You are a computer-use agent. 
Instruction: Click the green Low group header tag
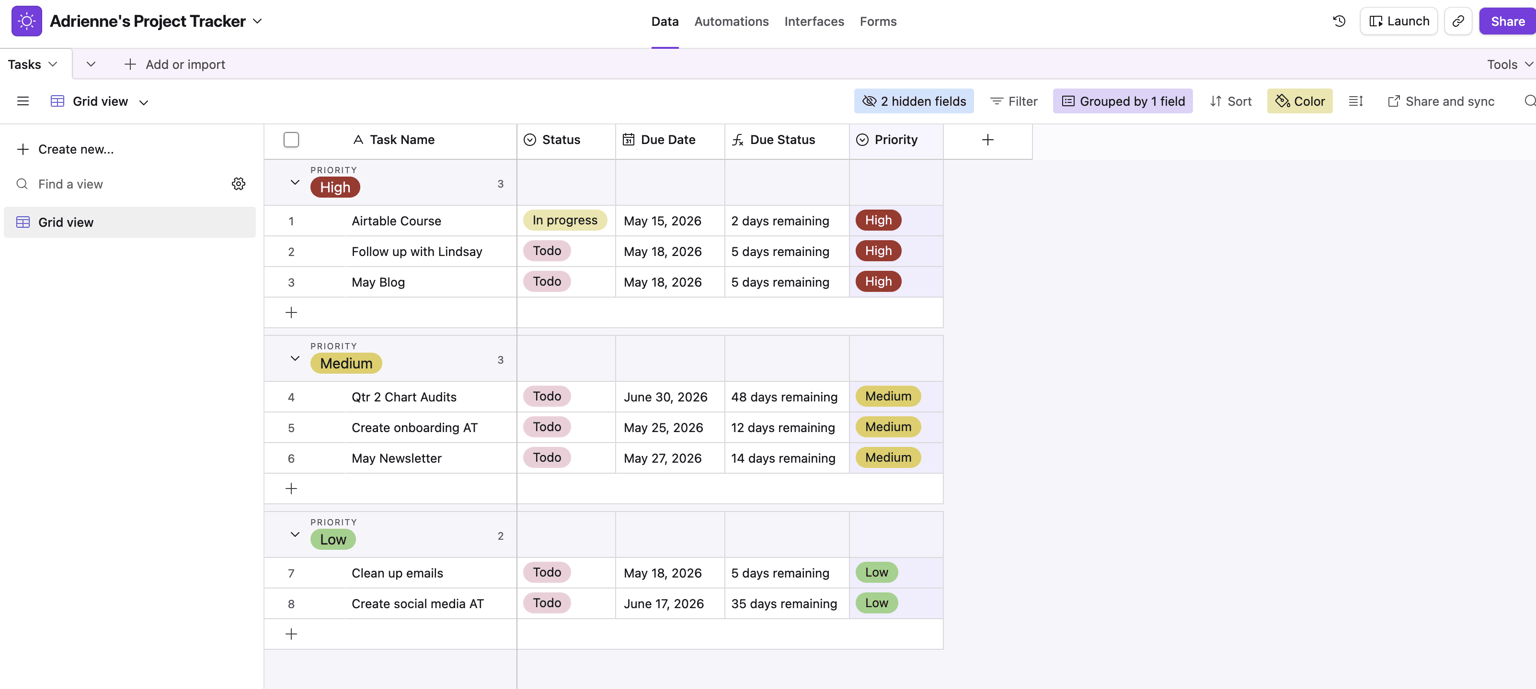[333, 539]
